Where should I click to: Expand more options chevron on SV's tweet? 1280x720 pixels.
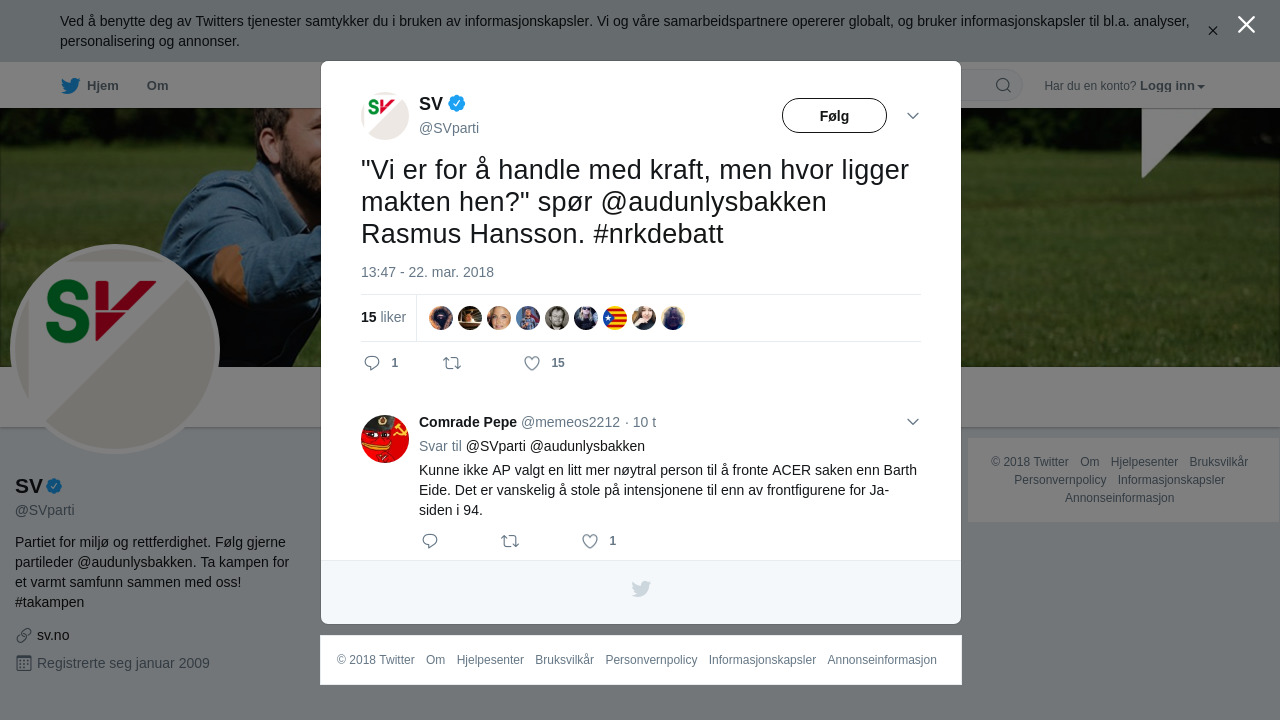(913, 116)
